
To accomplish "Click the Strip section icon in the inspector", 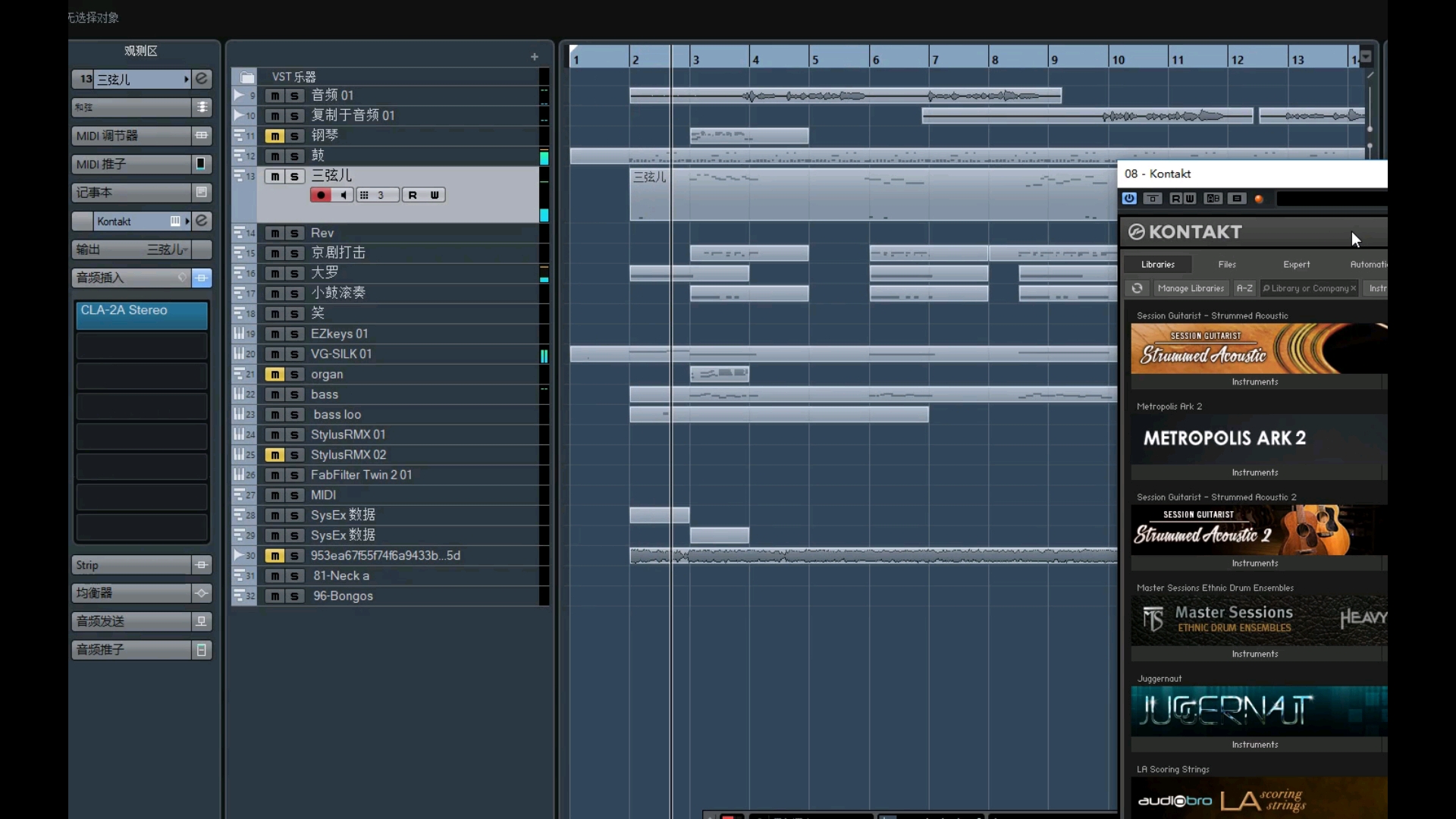I will (202, 565).
